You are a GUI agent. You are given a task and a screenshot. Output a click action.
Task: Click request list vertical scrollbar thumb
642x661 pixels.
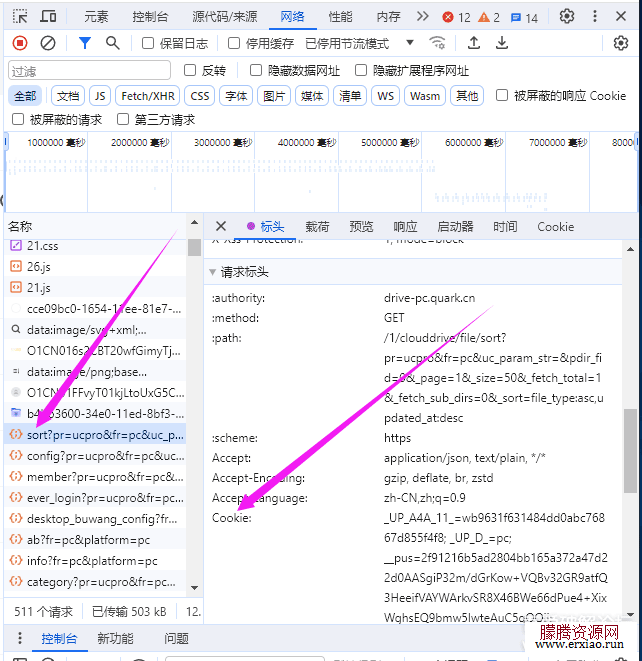point(194,247)
